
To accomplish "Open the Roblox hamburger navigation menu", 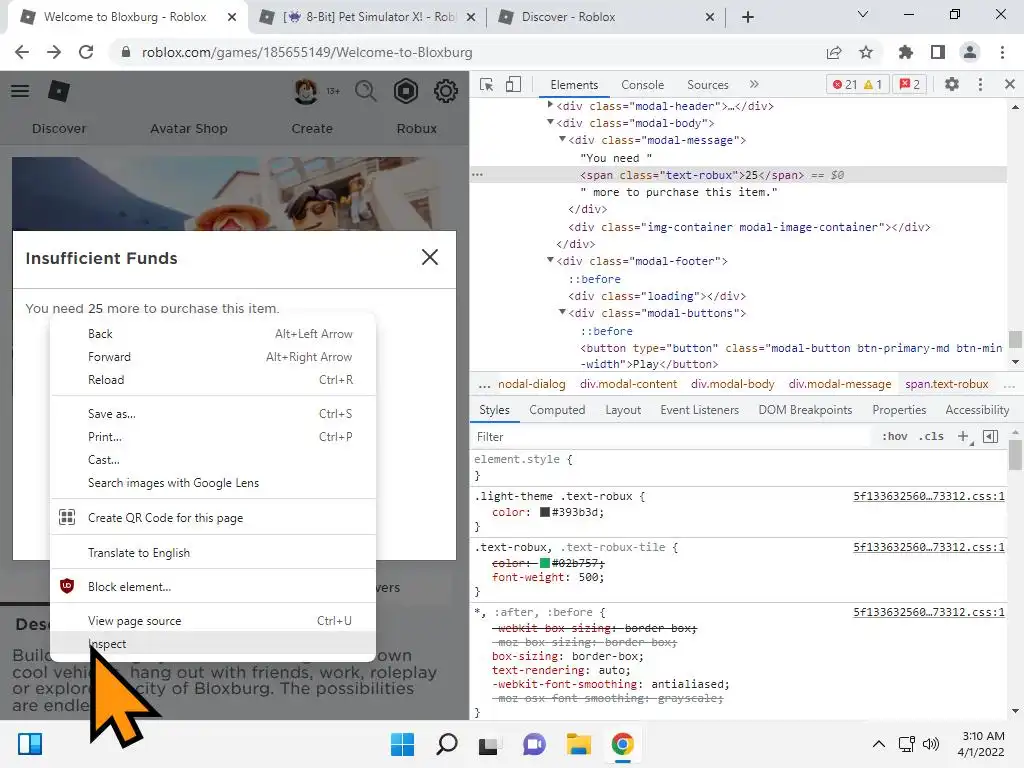I will tap(20, 91).
